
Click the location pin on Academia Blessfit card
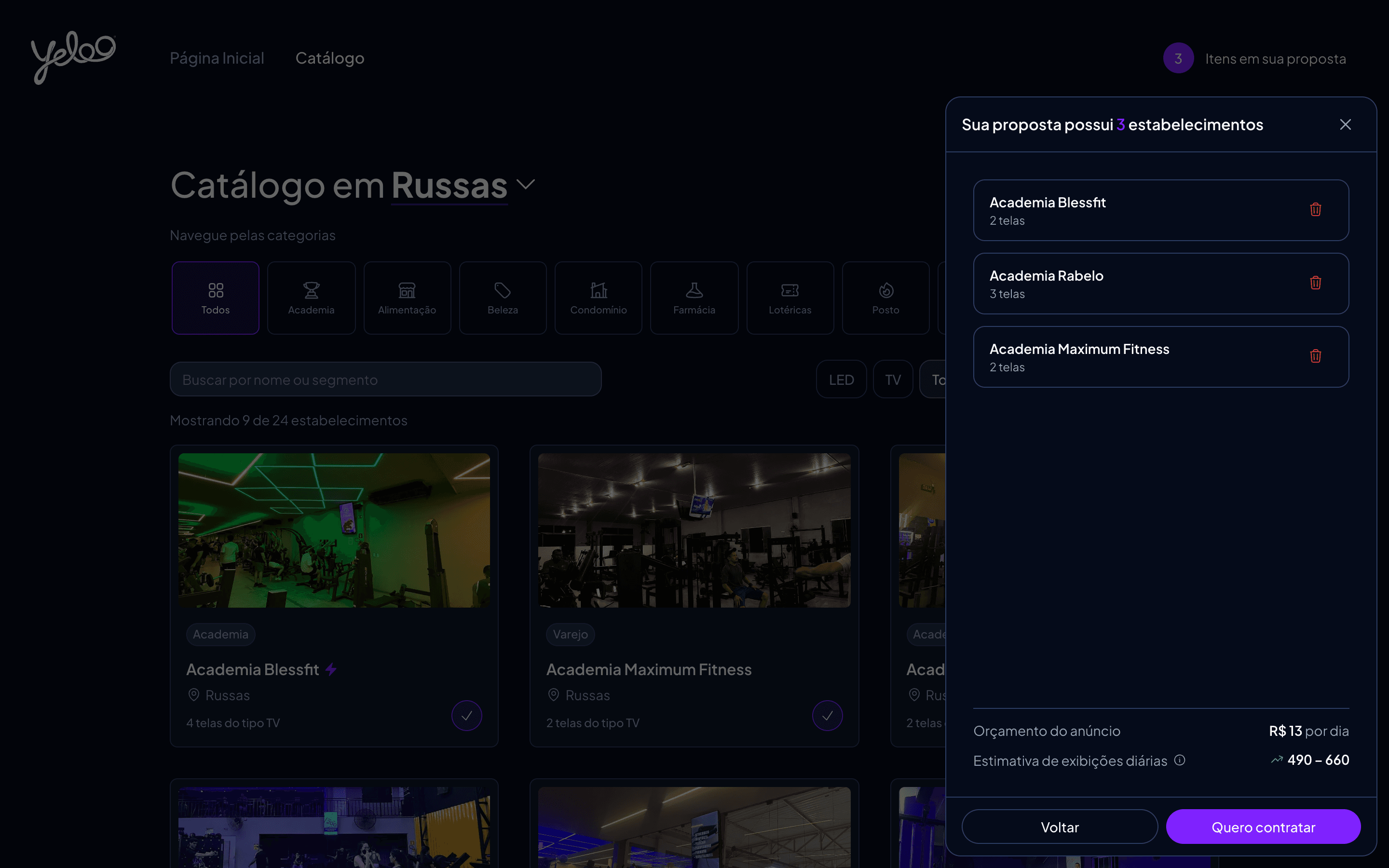coord(194,695)
